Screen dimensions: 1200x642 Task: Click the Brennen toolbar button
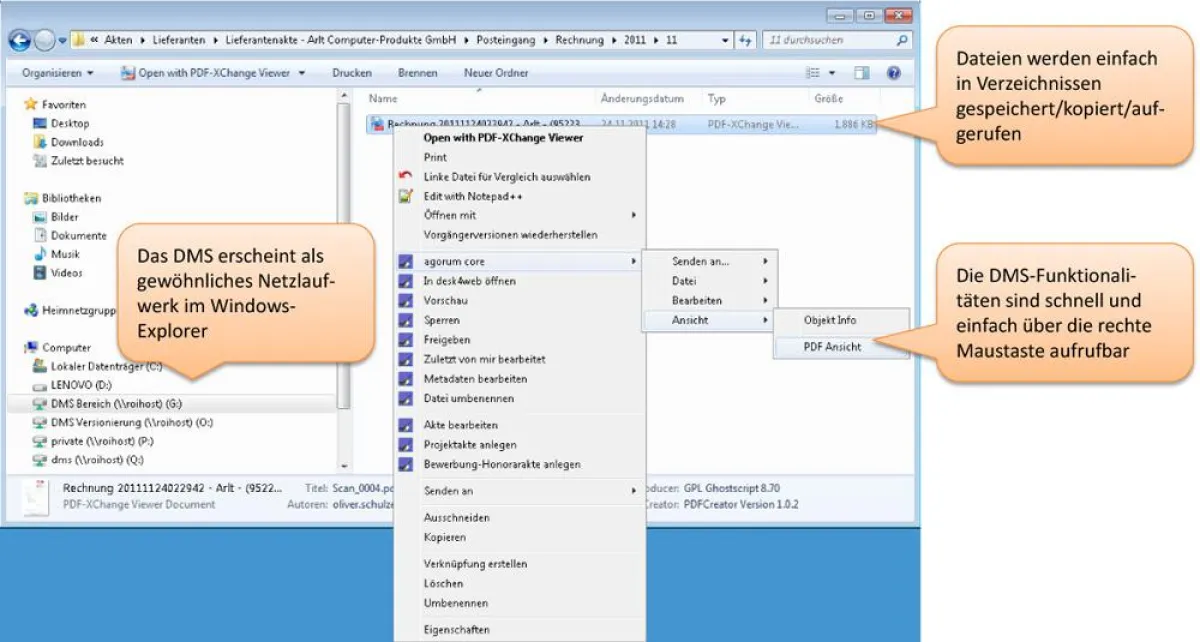tap(417, 73)
